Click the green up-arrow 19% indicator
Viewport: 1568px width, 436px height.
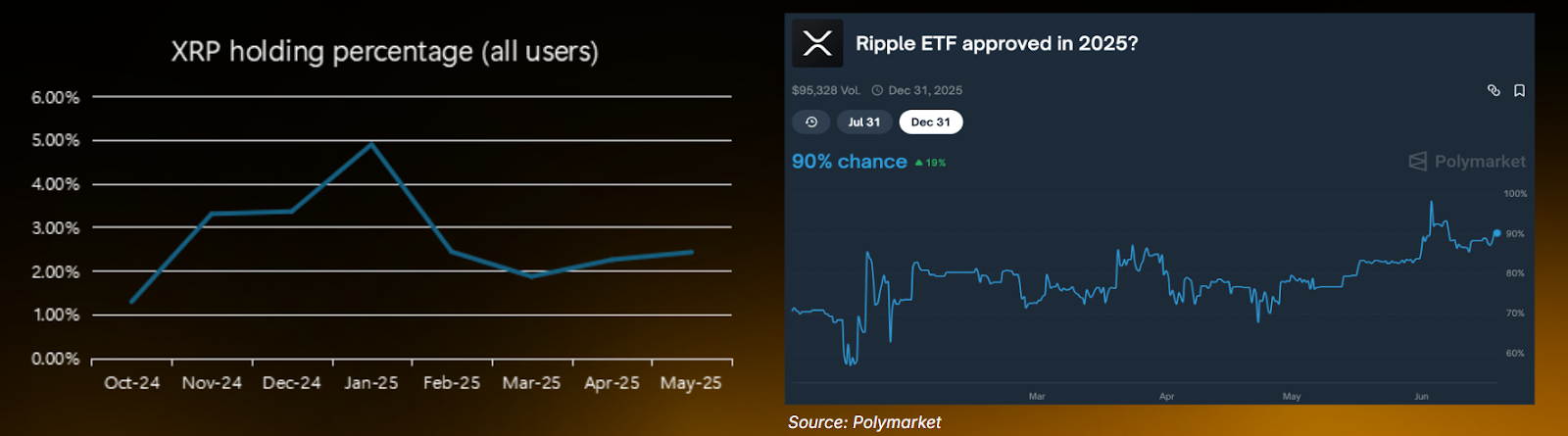tap(930, 163)
